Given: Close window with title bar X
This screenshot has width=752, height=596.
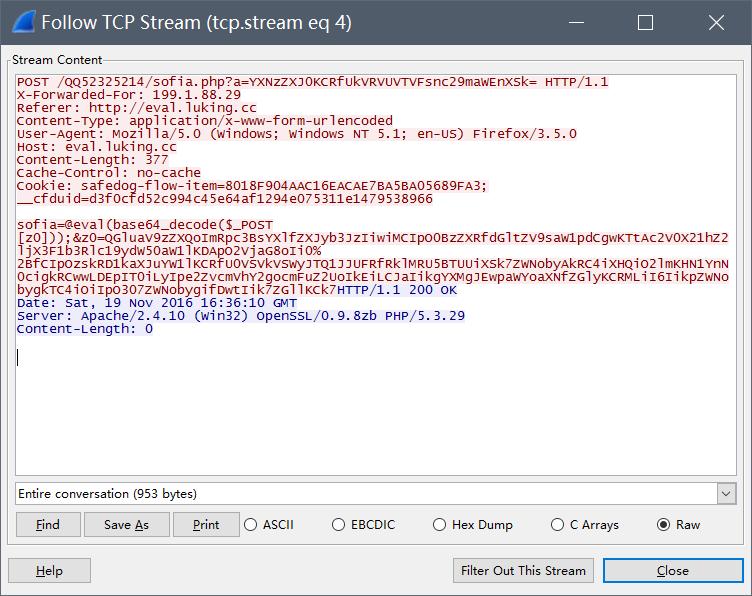Looking at the screenshot, I should [716, 23].
